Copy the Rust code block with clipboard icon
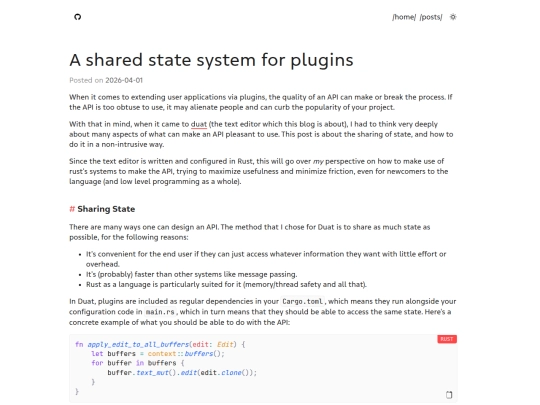Image resolution: width=540 pixels, height=405 pixels. 449,395
